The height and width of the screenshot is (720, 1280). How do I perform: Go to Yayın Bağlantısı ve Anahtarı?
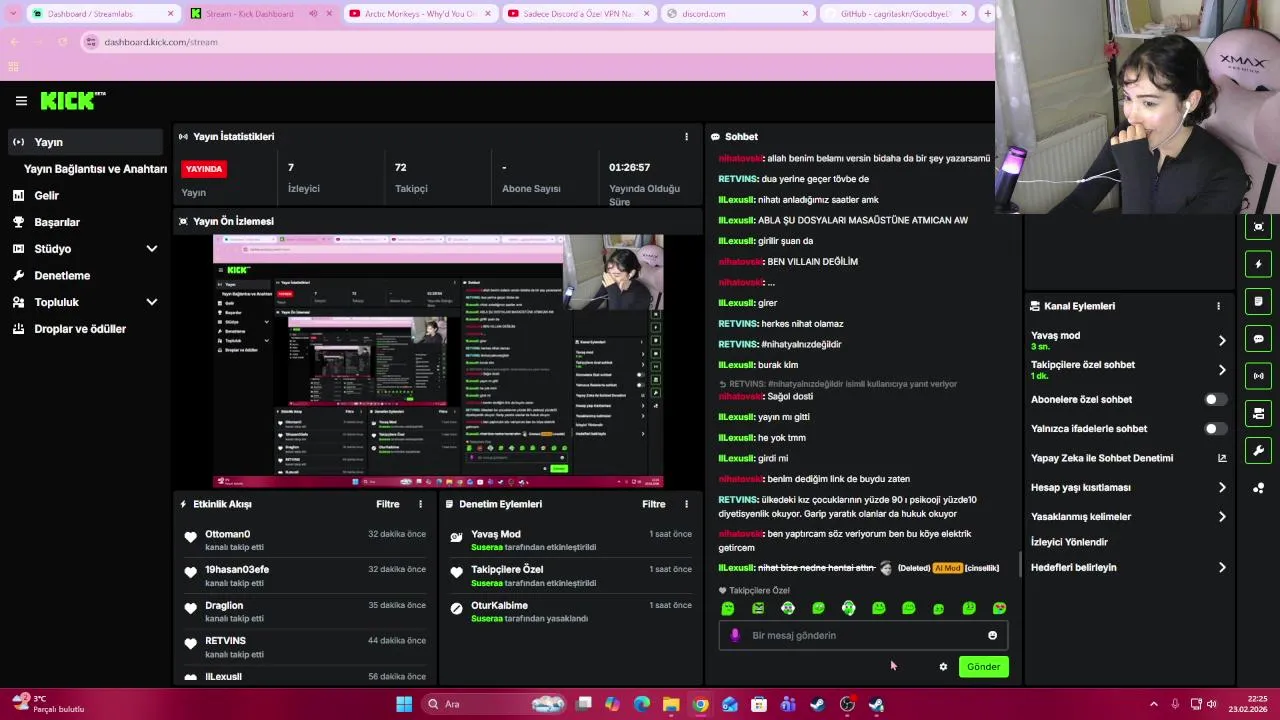[95, 169]
